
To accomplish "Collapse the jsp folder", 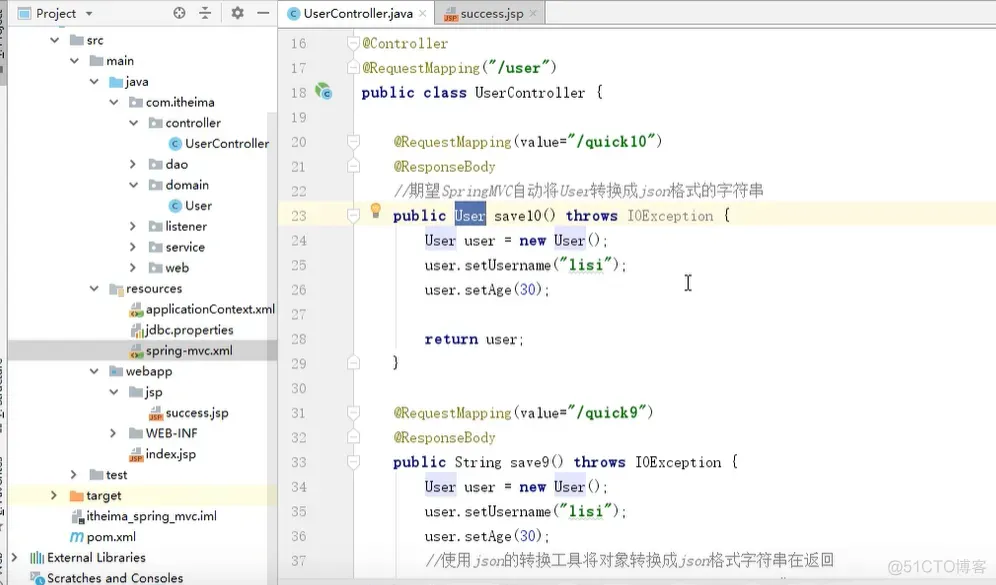I will pyautogui.click(x=114, y=392).
